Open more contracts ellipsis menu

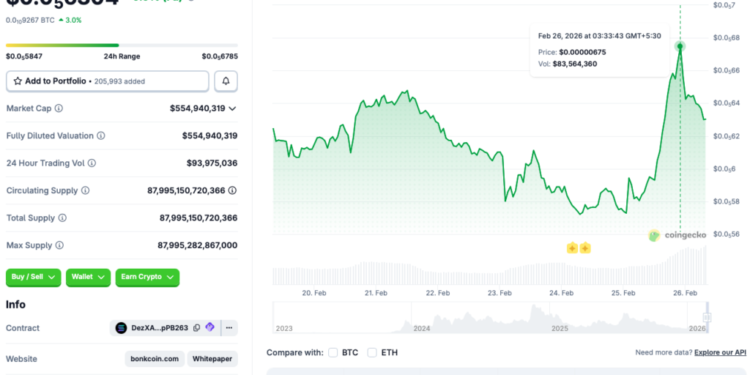click(229, 328)
